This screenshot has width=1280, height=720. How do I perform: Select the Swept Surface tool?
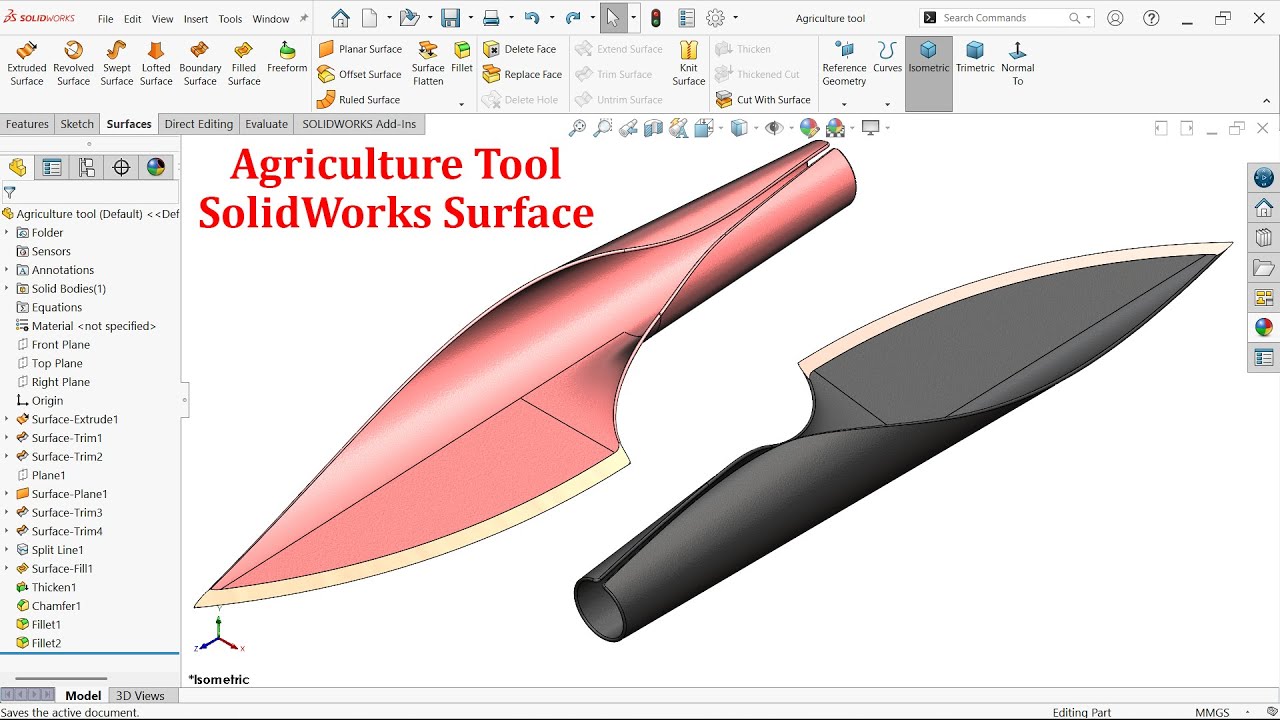116,63
